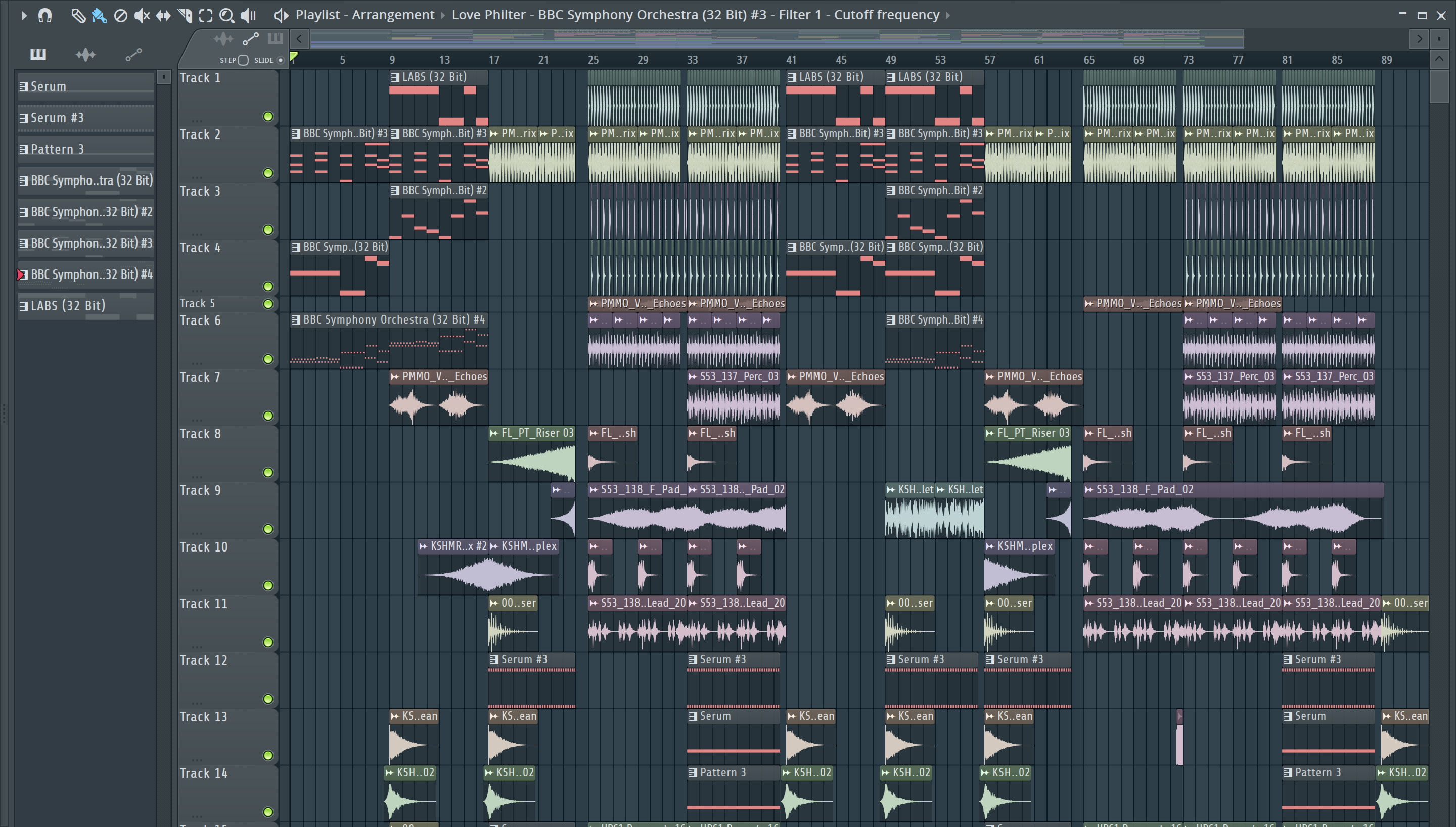The width and height of the screenshot is (1456, 827).
Task: Click the KSH..let clip menu icon at bar 49
Action: [x=890, y=490]
